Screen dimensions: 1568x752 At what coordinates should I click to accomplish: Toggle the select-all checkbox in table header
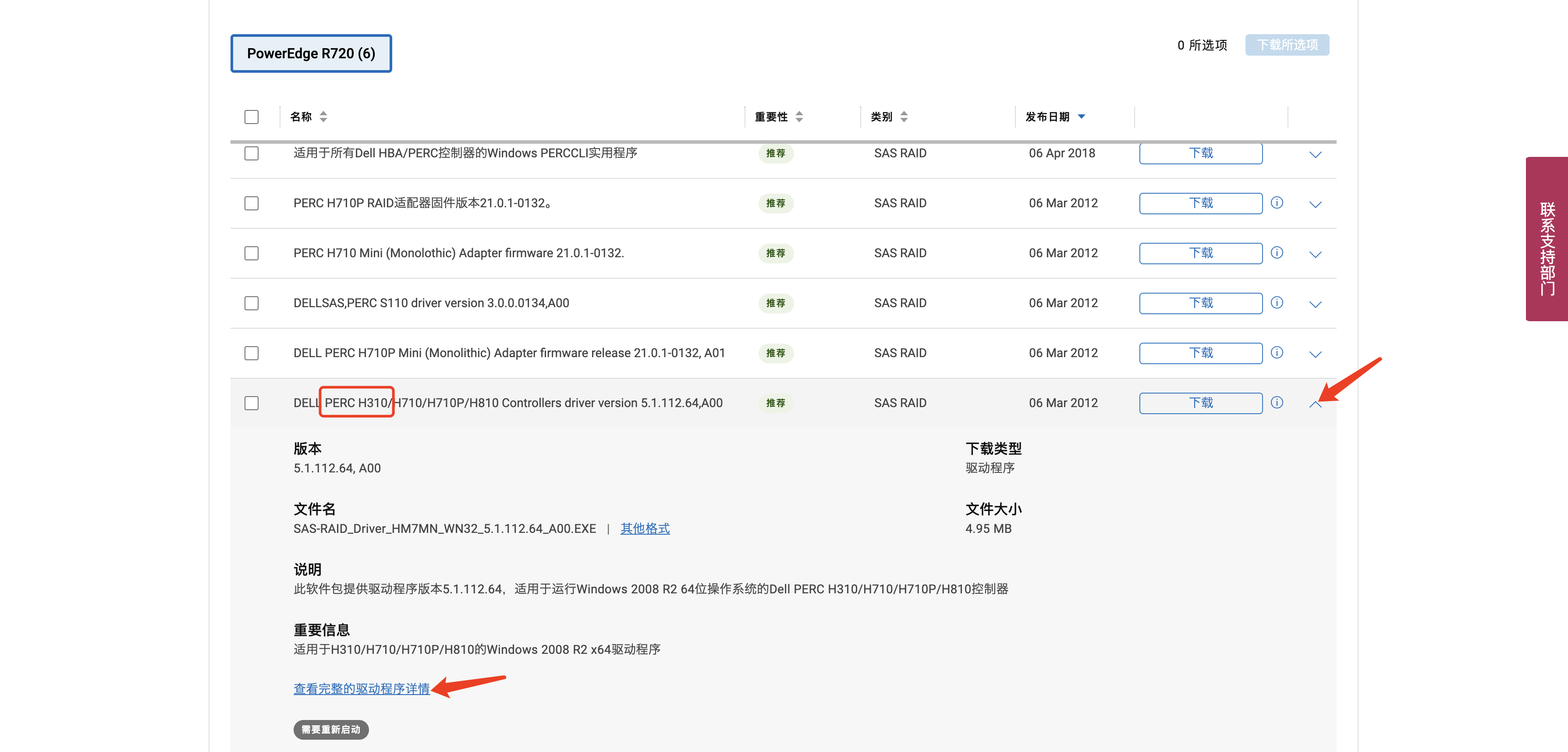(252, 117)
